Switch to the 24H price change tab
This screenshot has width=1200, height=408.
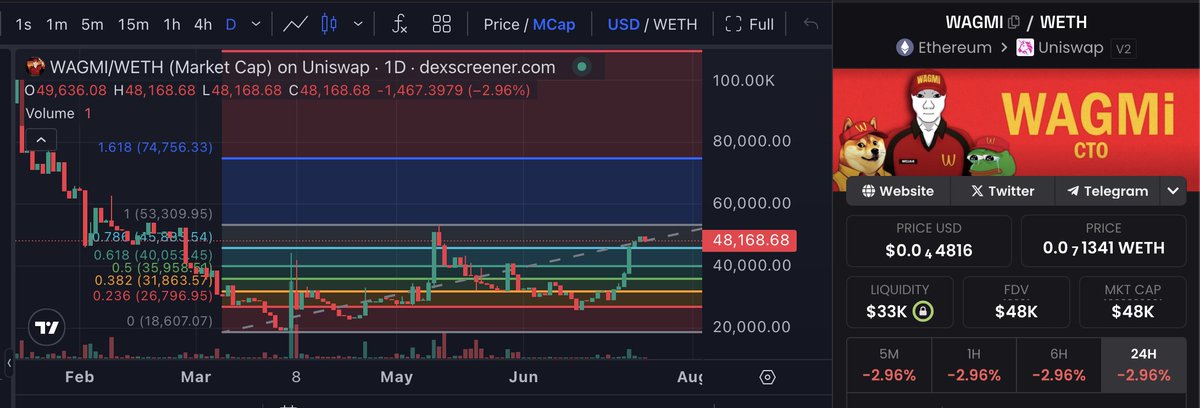(x=1144, y=365)
